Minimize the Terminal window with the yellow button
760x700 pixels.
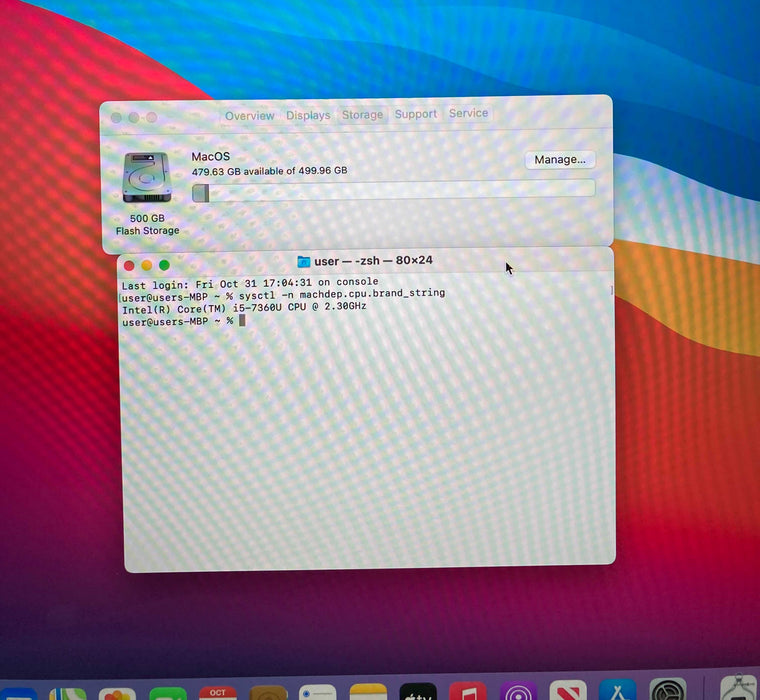[x=146, y=265]
